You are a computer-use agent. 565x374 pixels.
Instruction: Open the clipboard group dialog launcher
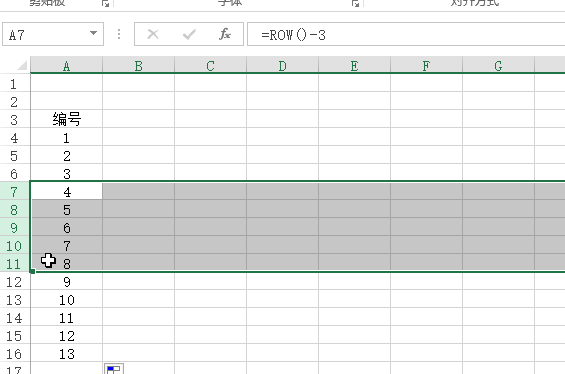(x=105, y=4)
